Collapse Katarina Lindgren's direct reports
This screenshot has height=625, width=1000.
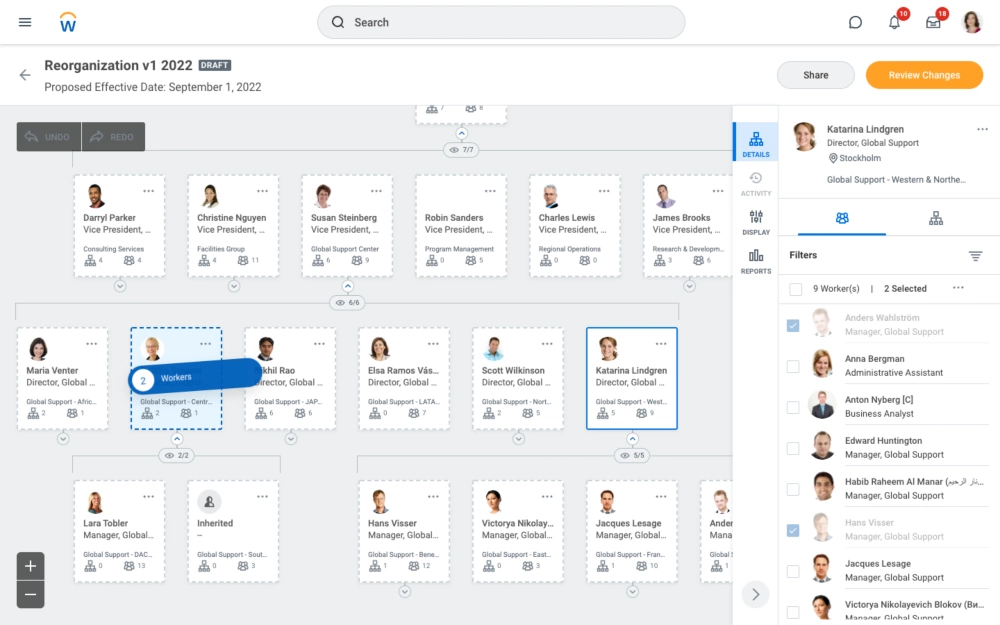pyautogui.click(x=632, y=438)
